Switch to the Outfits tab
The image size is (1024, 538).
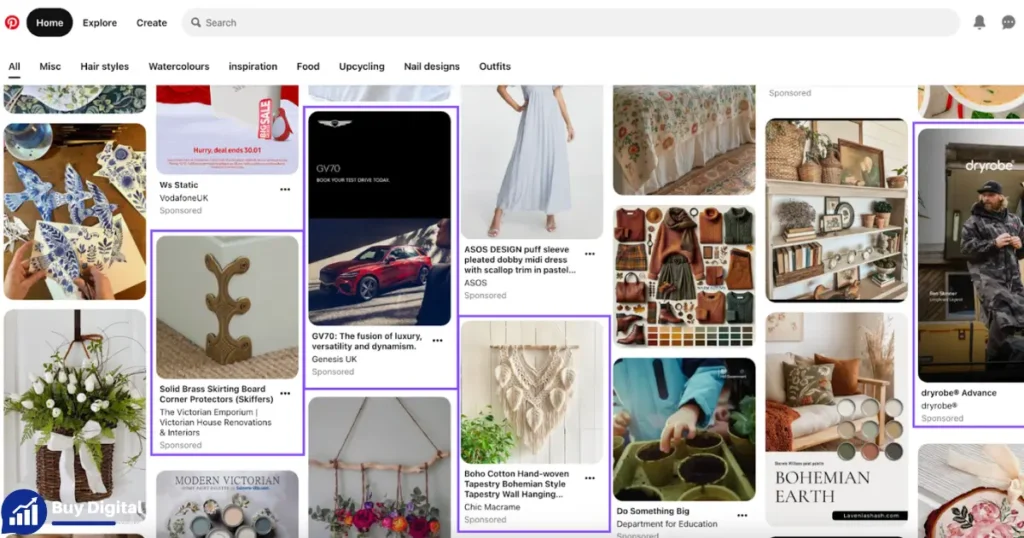click(x=494, y=67)
